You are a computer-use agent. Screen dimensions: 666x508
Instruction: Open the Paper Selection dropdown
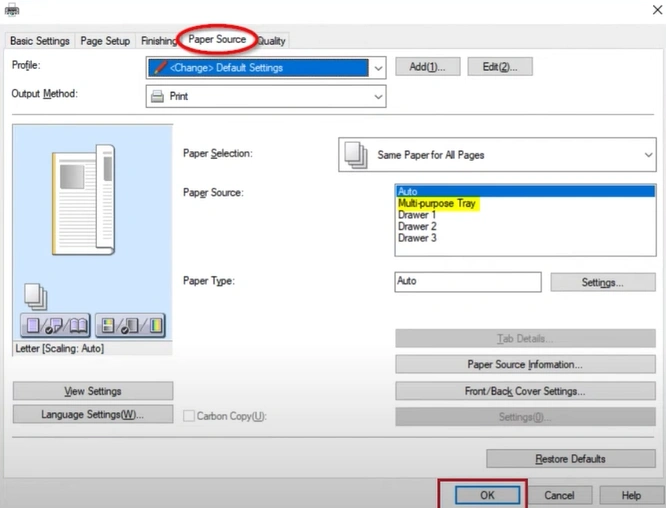pos(648,155)
